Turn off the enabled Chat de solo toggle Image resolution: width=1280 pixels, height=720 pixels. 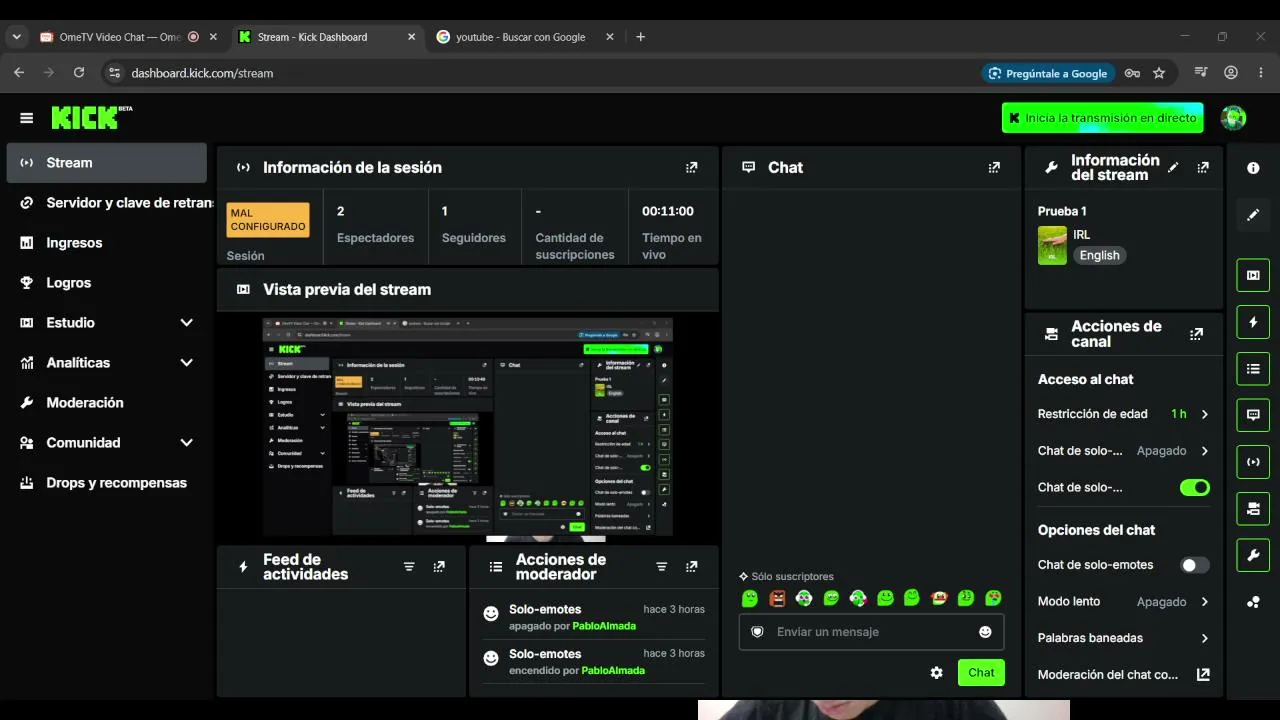[x=1195, y=488]
